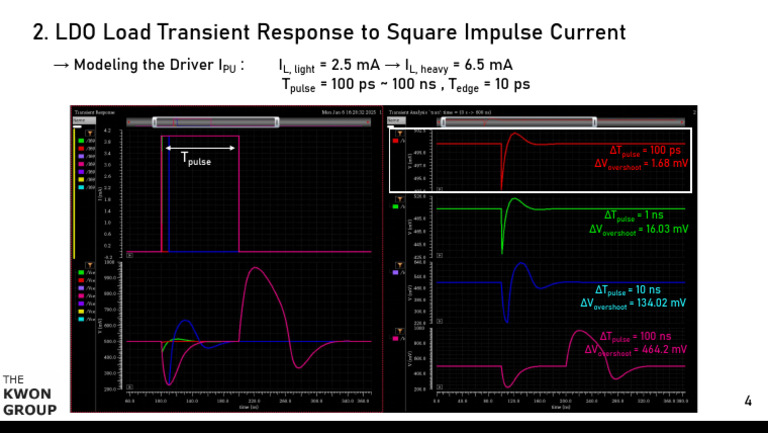Select yellow trace swatch in current plot legend
The width and height of the screenshot is (768, 433).
[x=81, y=180]
